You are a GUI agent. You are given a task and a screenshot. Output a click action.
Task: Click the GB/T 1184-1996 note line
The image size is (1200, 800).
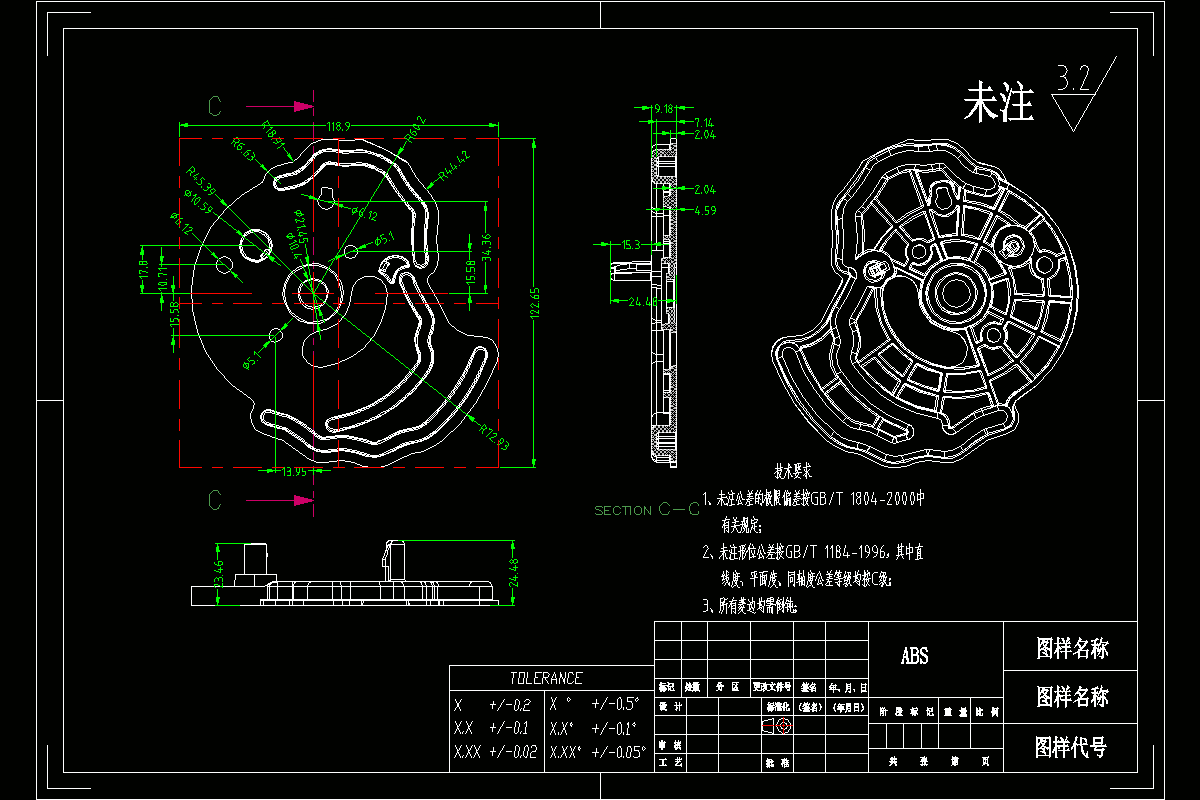pos(812,551)
